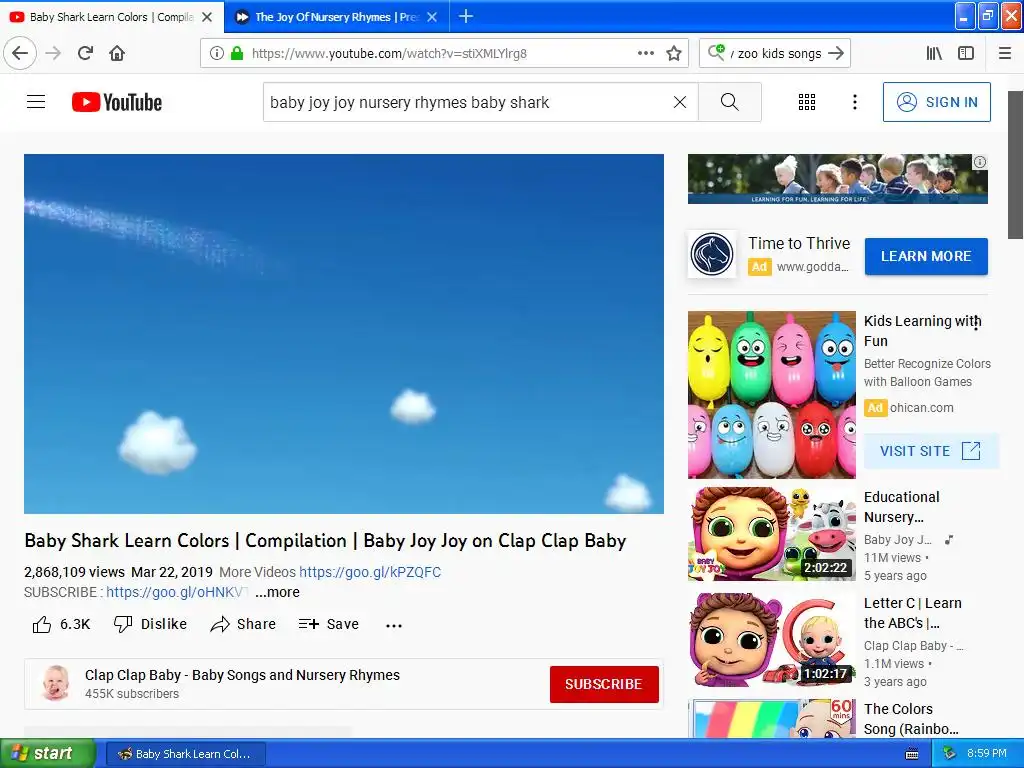The width and height of the screenshot is (1024, 768).
Task: Open the browser home page
Action: coord(117,53)
